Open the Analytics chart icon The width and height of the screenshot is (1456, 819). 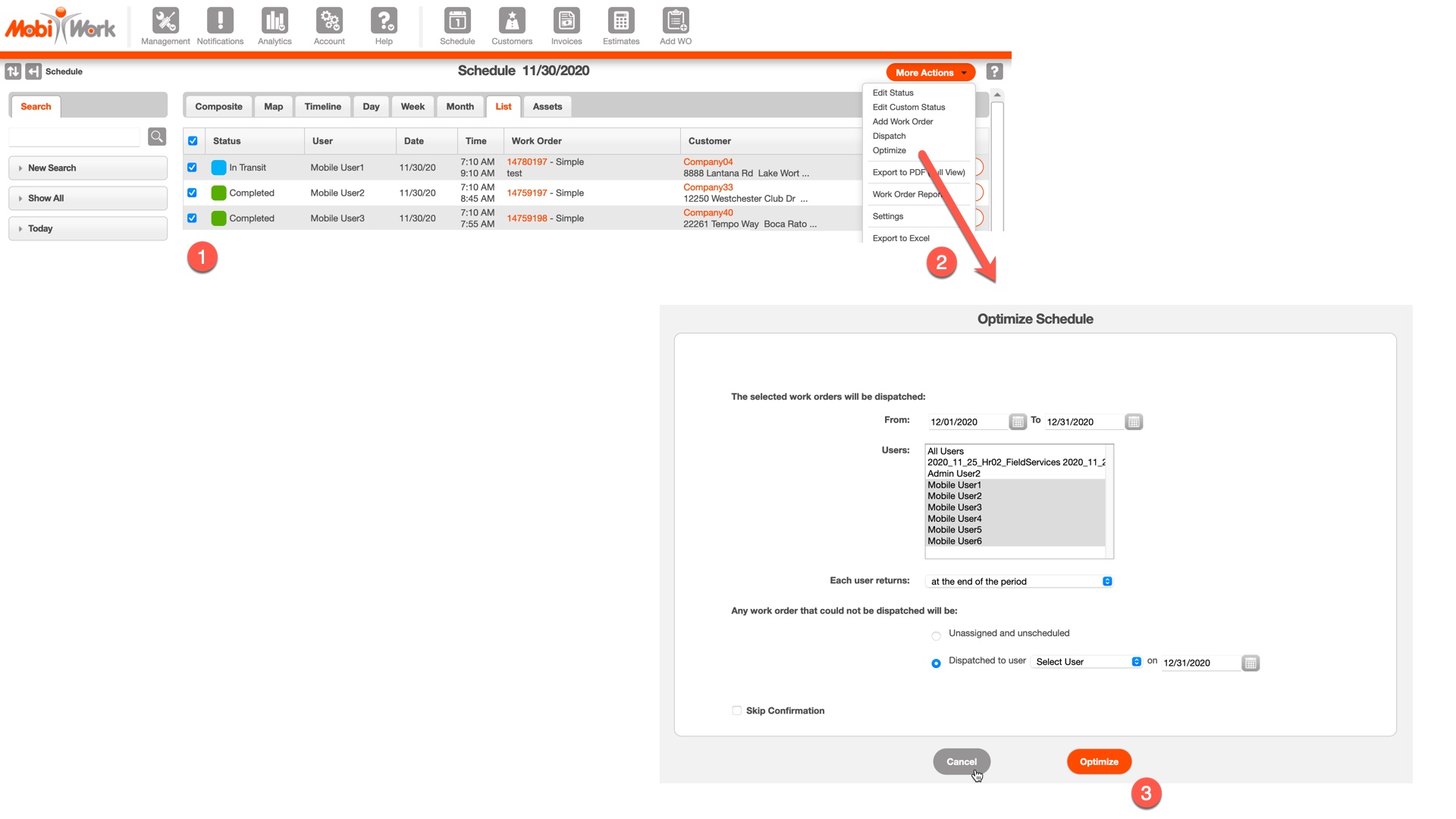pyautogui.click(x=275, y=21)
